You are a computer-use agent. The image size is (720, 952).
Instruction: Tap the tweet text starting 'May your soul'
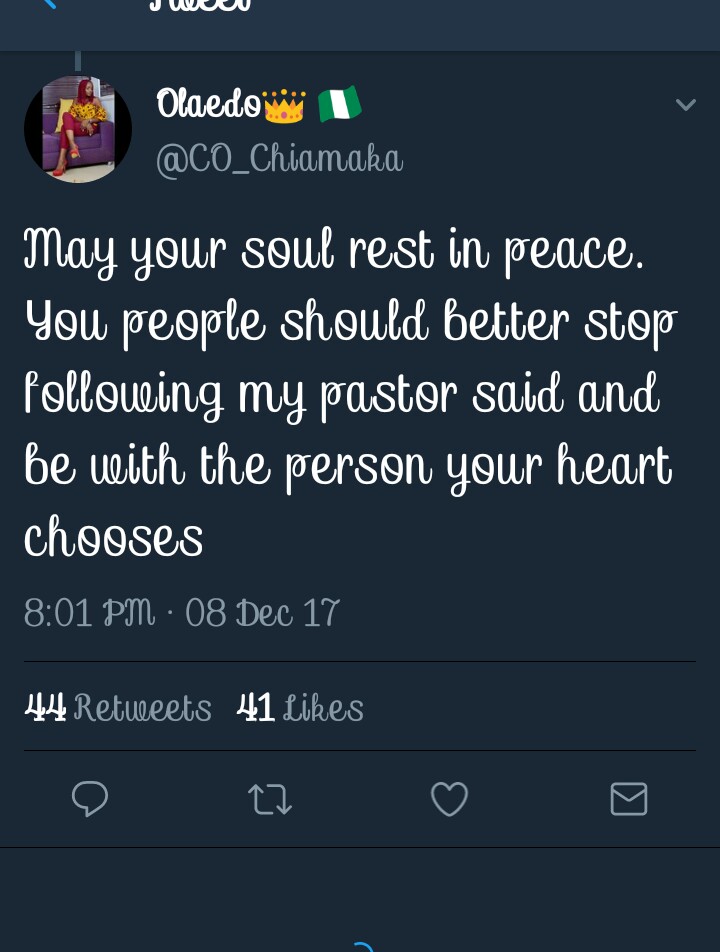click(334, 250)
